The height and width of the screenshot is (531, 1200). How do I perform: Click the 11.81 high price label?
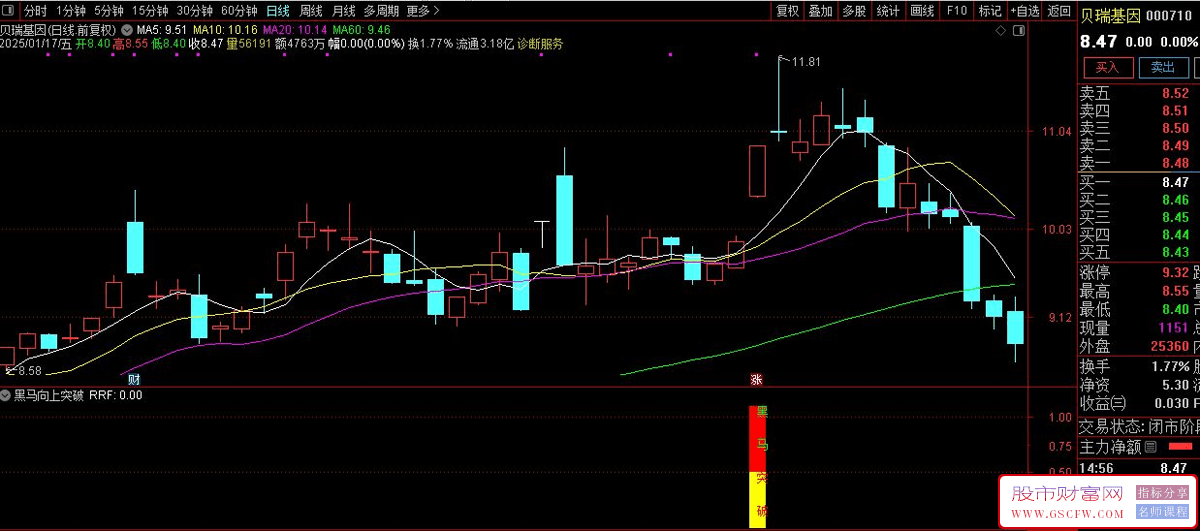806,62
